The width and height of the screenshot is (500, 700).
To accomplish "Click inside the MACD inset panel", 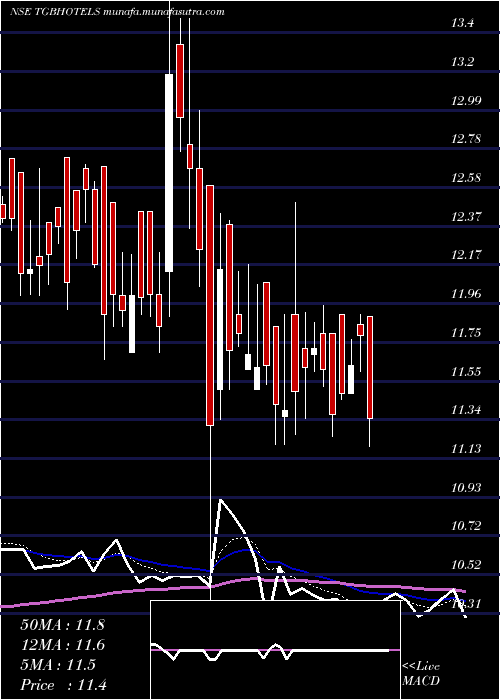I will point(275,650).
